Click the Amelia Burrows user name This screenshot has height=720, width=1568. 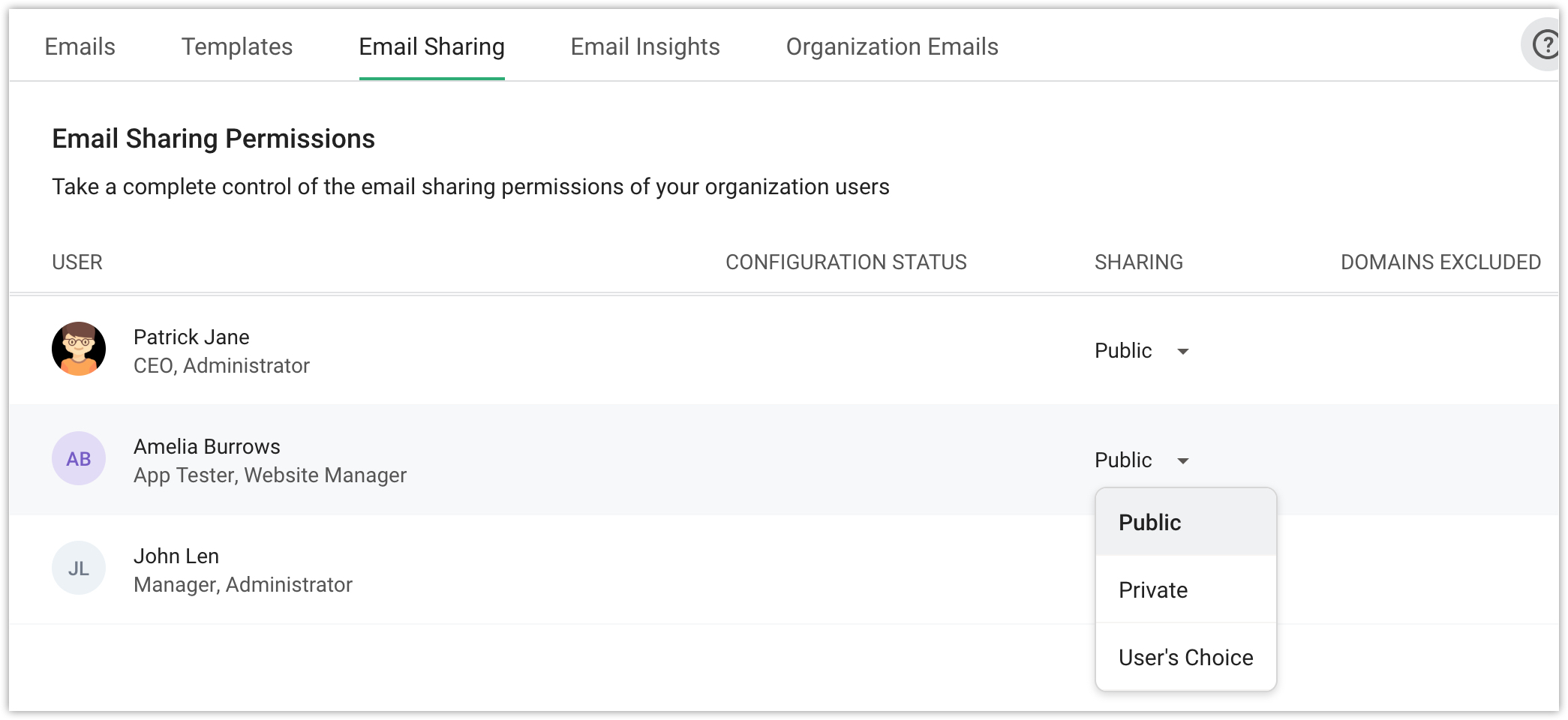point(206,446)
